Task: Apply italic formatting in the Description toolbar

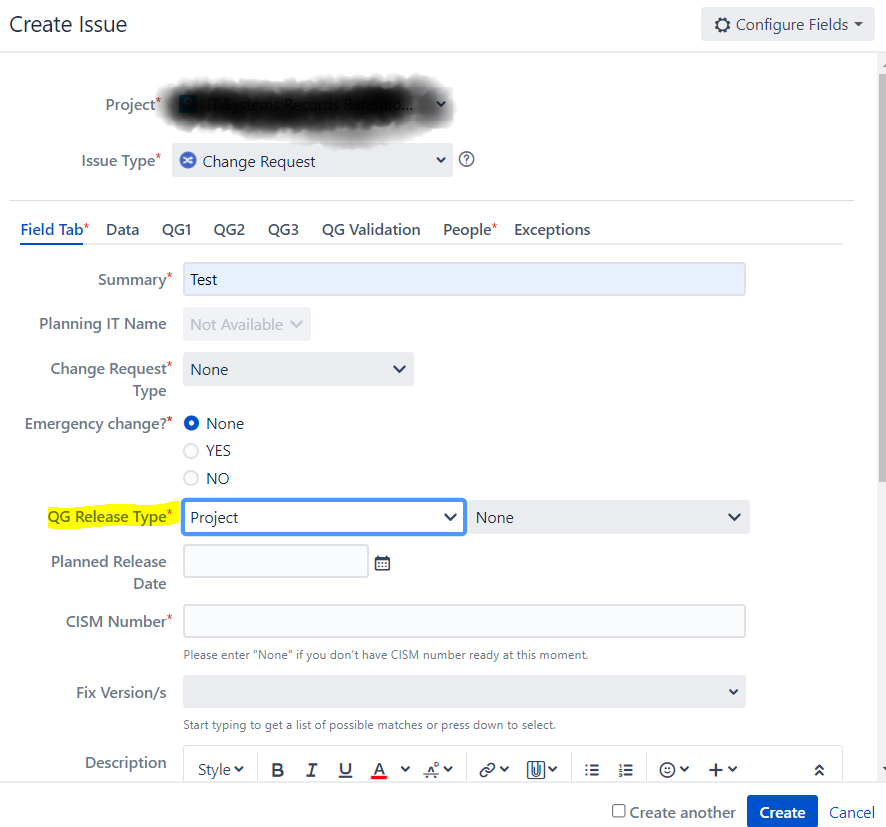Action: coord(311,769)
